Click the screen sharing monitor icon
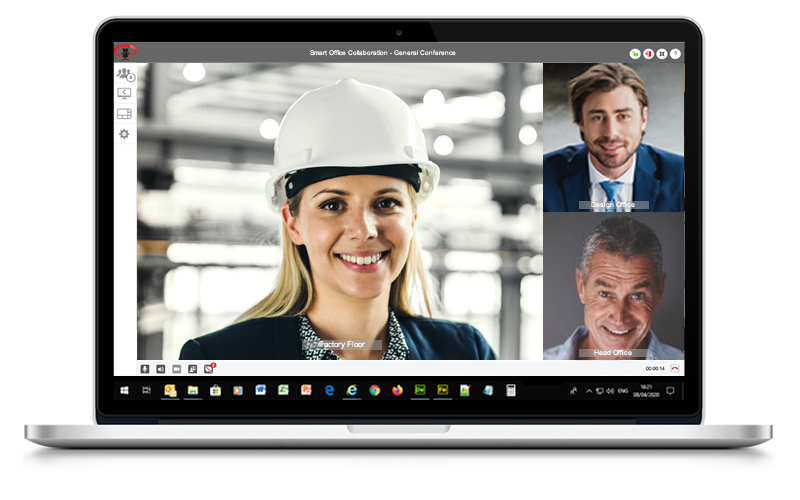The image size is (800, 500). point(124,94)
